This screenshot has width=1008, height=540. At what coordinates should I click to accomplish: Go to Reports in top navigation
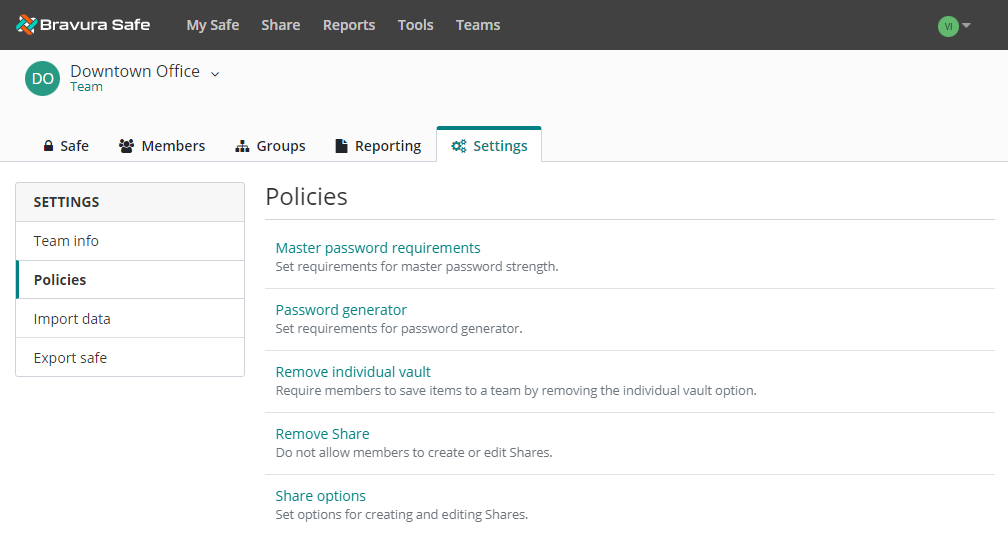pos(349,25)
